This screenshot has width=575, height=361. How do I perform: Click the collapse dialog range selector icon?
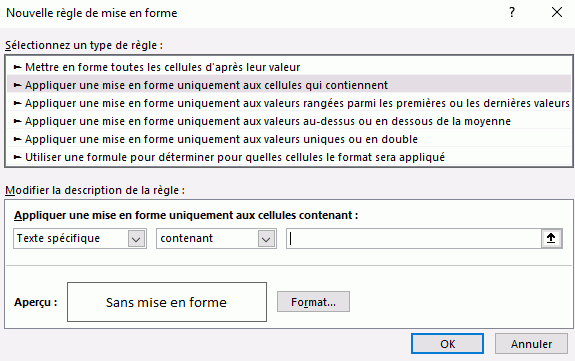click(x=551, y=238)
